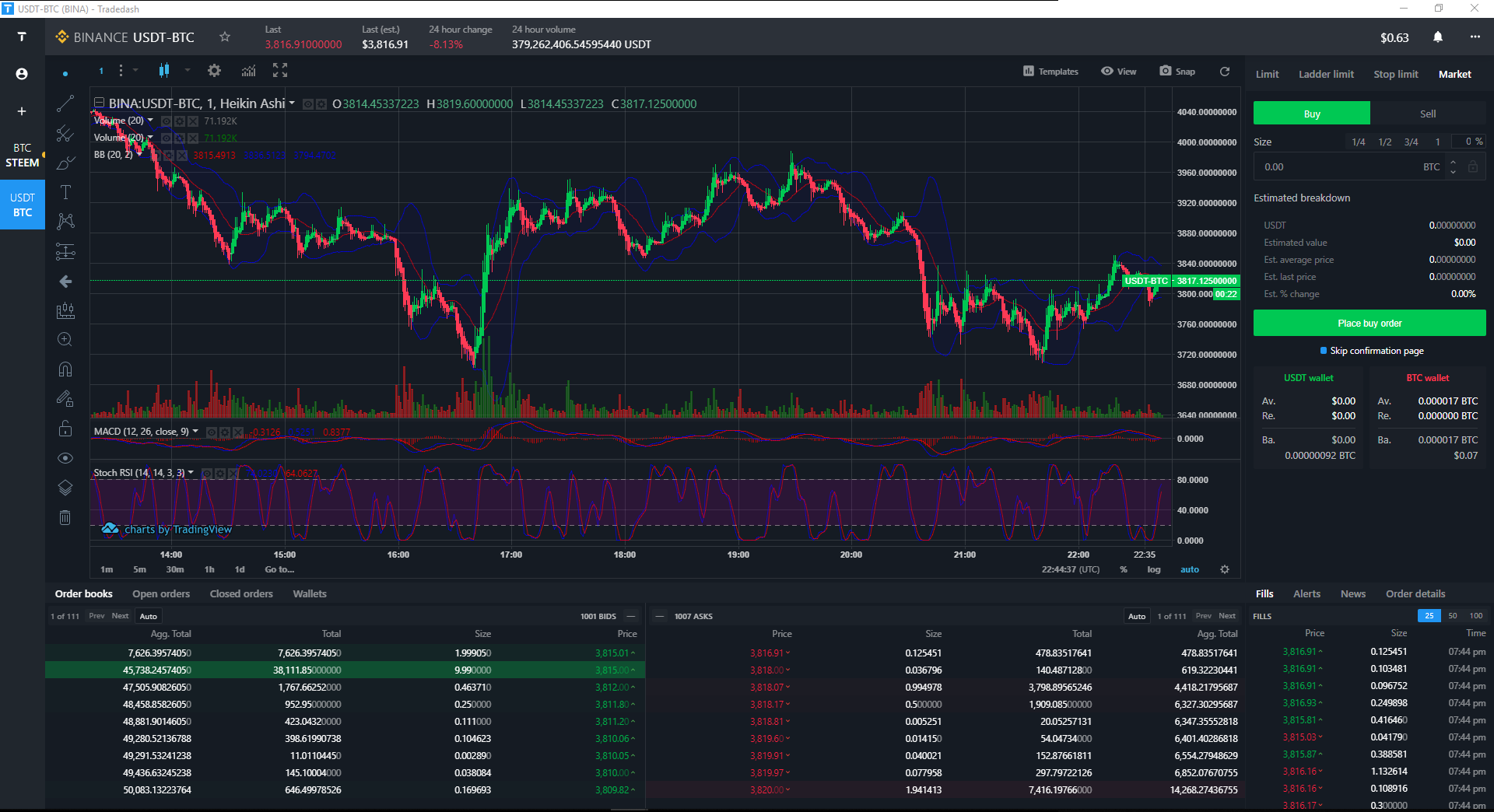Click Place buy order button
1494x812 pixels.
(1369, 324)
